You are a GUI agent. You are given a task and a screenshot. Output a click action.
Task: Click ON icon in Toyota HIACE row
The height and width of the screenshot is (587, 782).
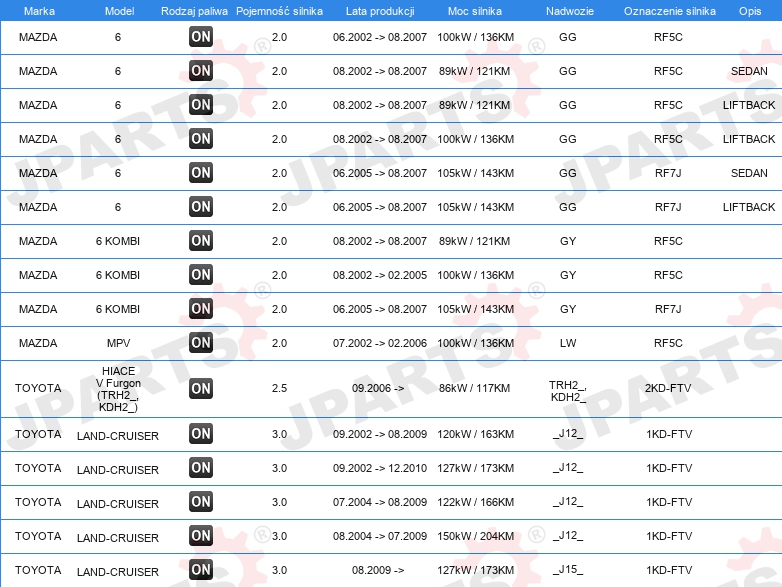(201, 389)
